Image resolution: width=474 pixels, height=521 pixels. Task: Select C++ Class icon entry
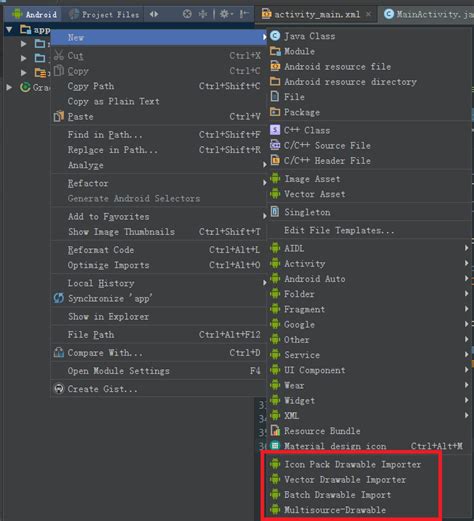click(x=275, y=130)
